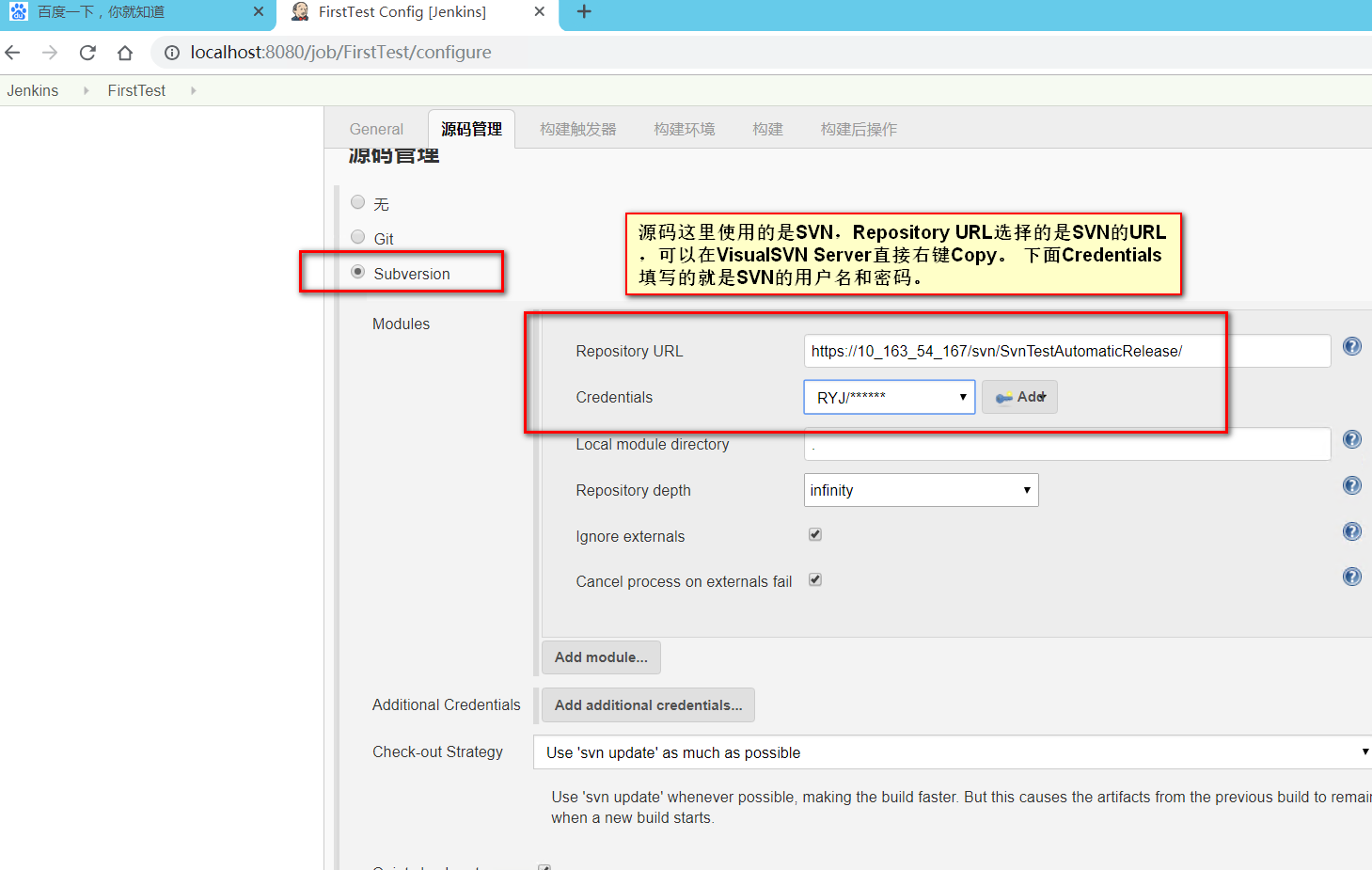Toggle the Ignore externals checkbox
1372x870 pixels.
click(x=815, y=534)
